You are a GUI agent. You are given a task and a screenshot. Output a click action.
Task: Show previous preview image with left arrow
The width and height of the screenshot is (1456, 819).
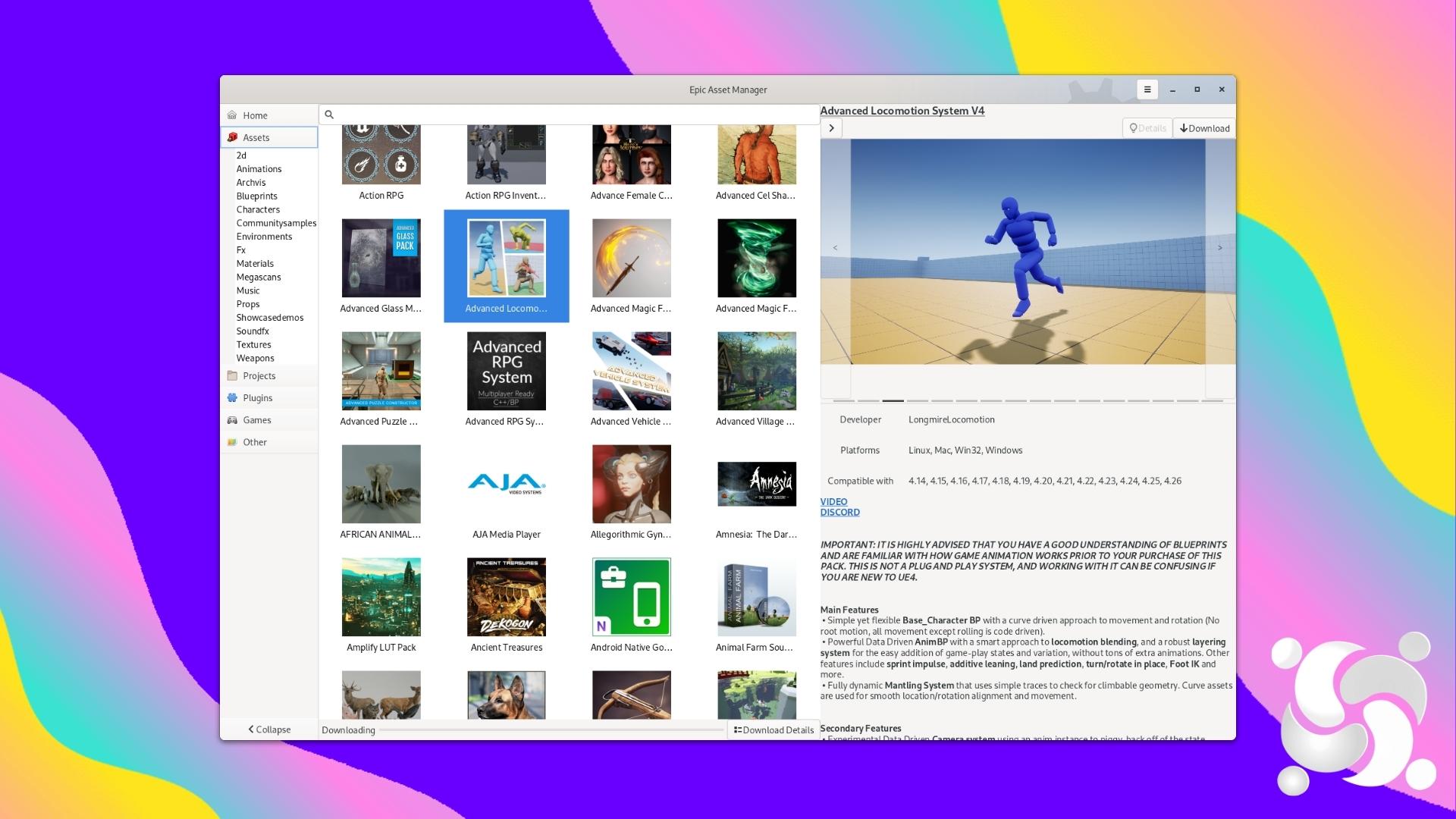pos(836,248)
